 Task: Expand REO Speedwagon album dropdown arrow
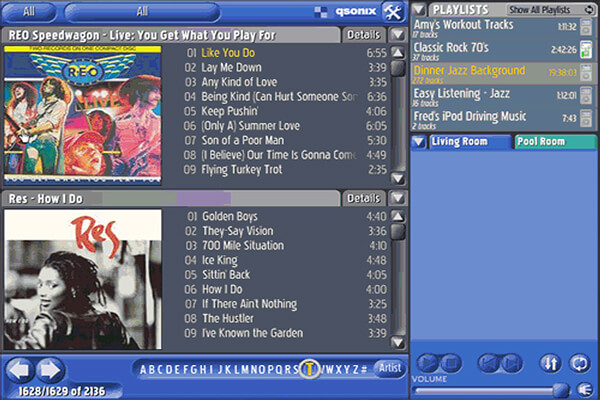398,35
